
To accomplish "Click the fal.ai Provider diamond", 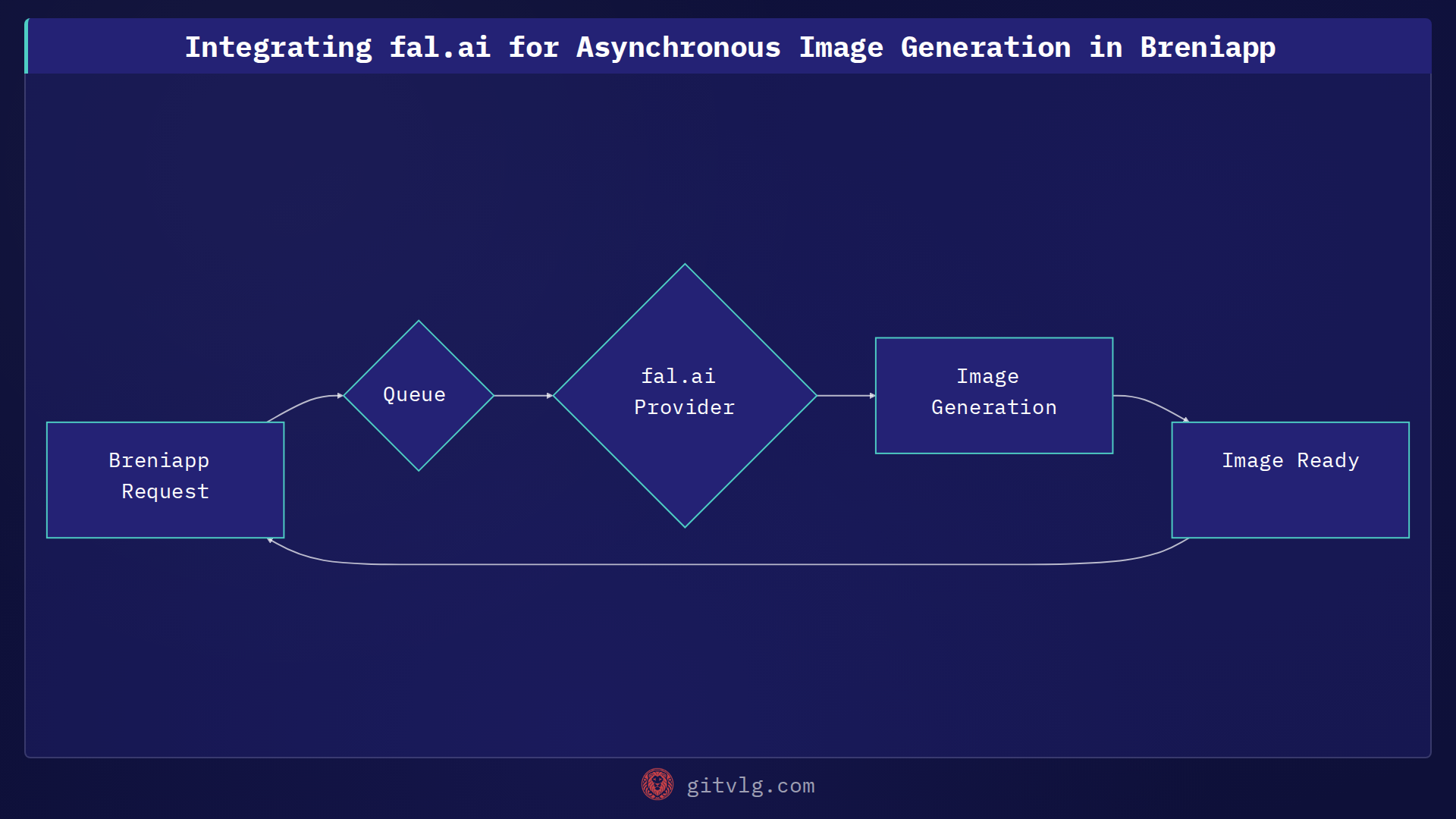I will (685, 395).
